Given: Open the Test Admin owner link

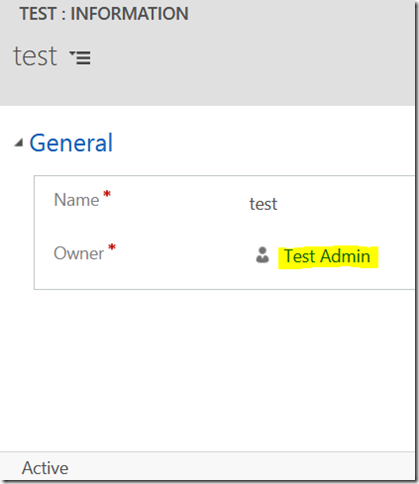Looking at the screenshot, I should tap(327, 256).
